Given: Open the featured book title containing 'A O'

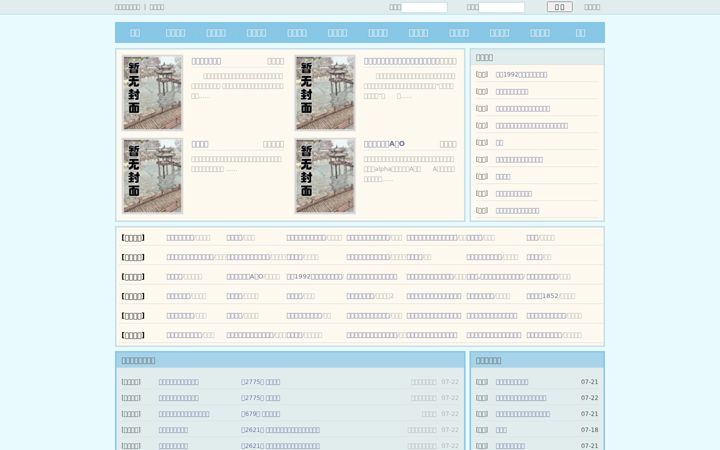Looking at the screenshot, I should coord(384,144).
